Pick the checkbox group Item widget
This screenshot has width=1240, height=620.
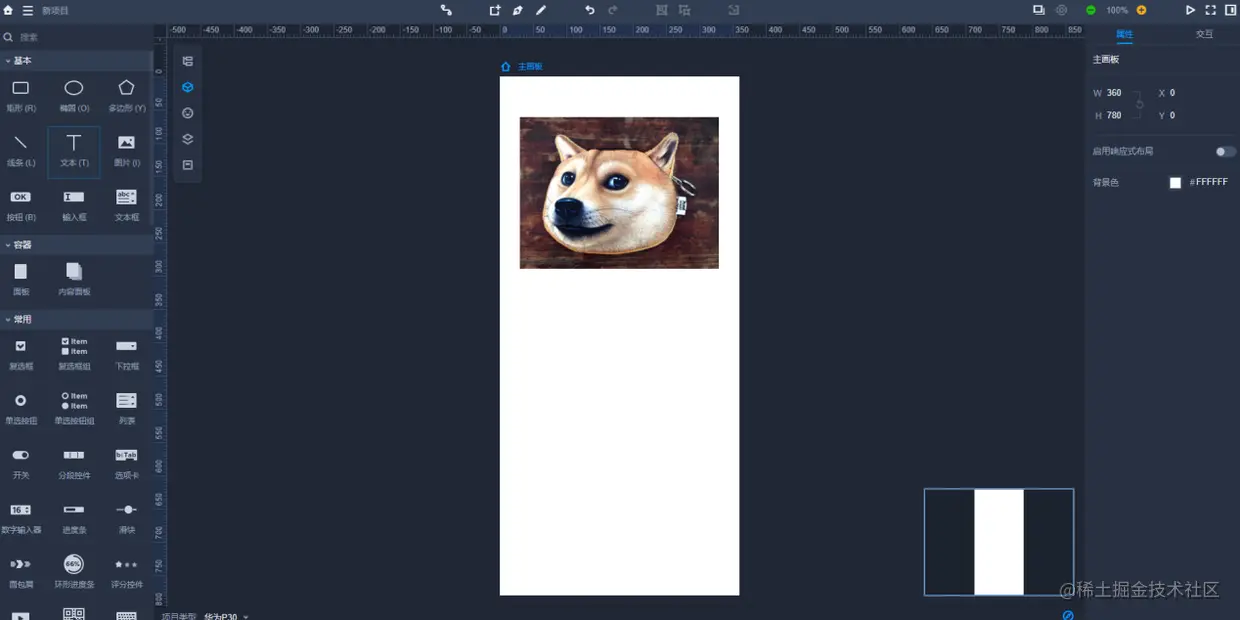coord(74,353)
